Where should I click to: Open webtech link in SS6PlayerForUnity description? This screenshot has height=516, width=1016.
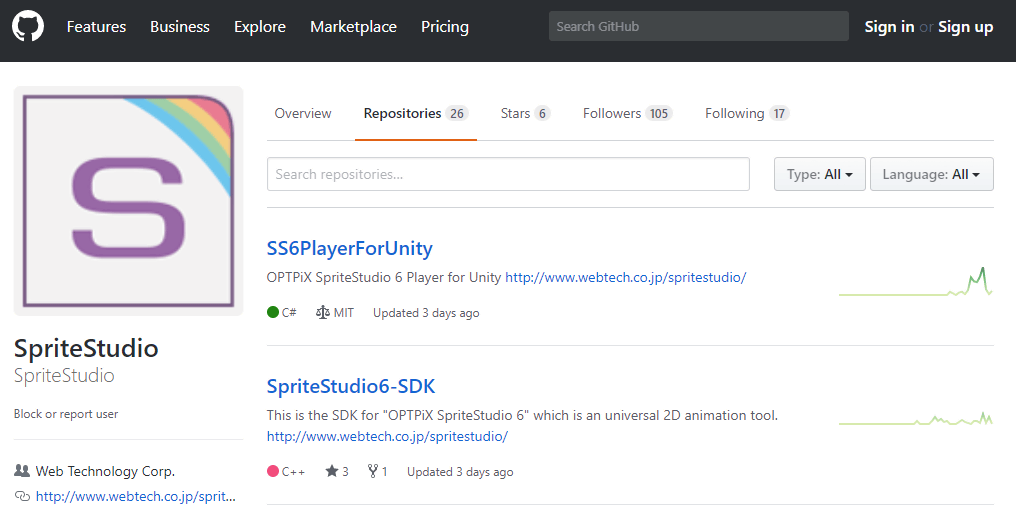click(625, 277)
